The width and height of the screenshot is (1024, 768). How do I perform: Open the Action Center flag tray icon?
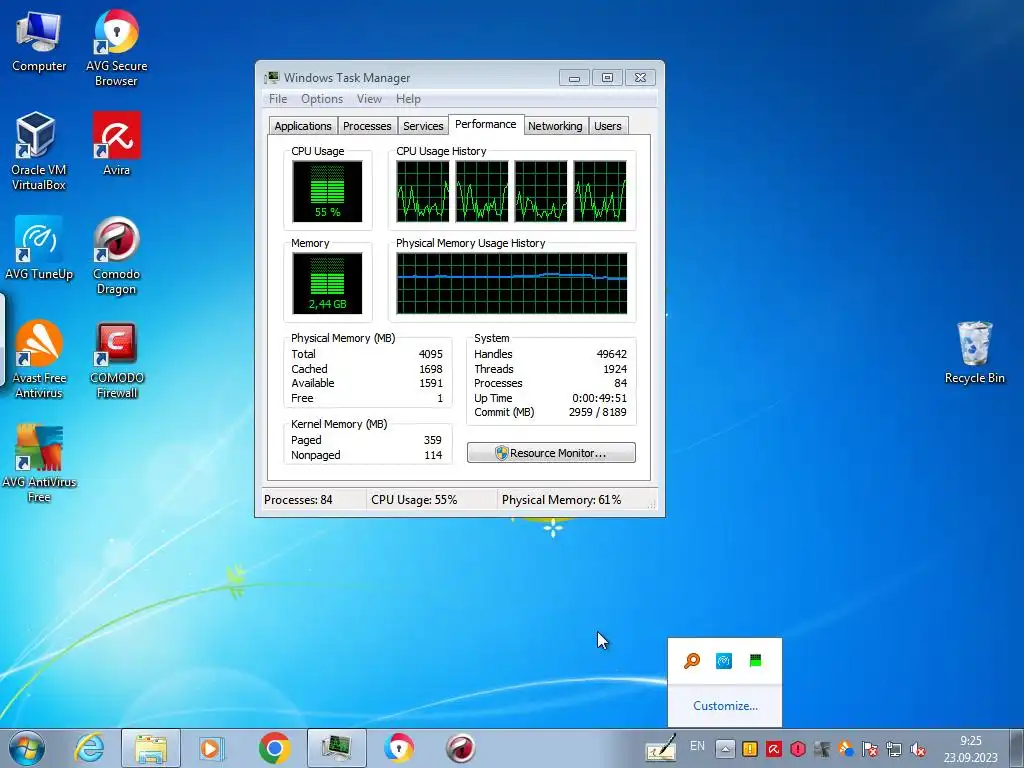pyautogui.click(x=869, y=749)
